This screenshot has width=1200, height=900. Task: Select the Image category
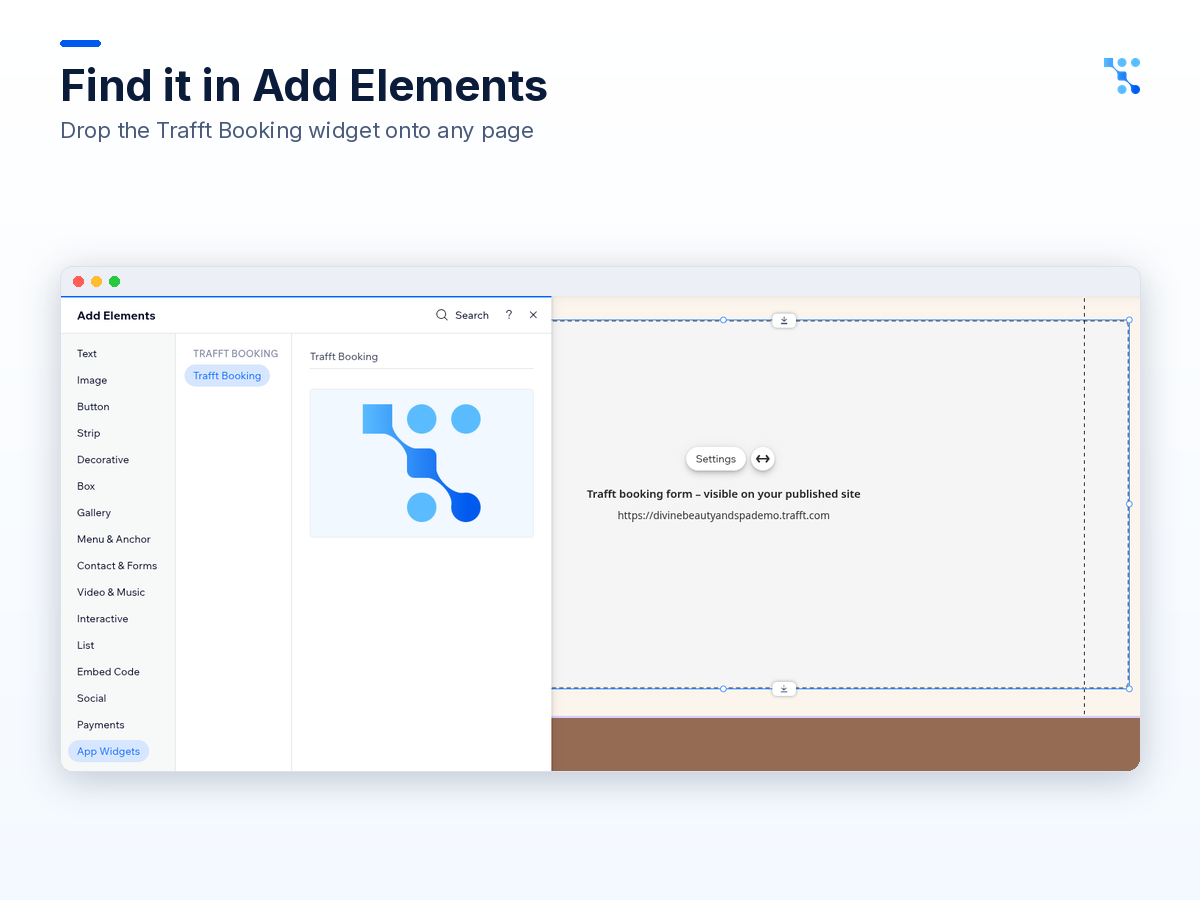click(92, 380)
